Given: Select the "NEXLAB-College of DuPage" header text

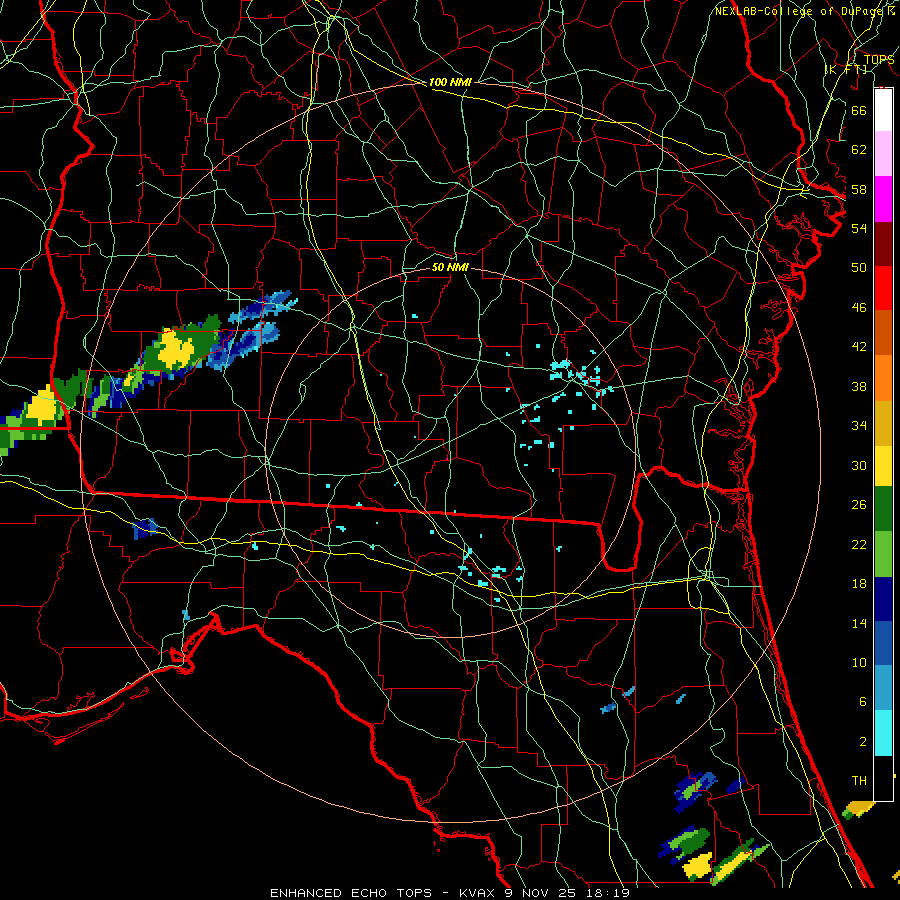Looking at the screenshot, I should [x=798, y=11].
